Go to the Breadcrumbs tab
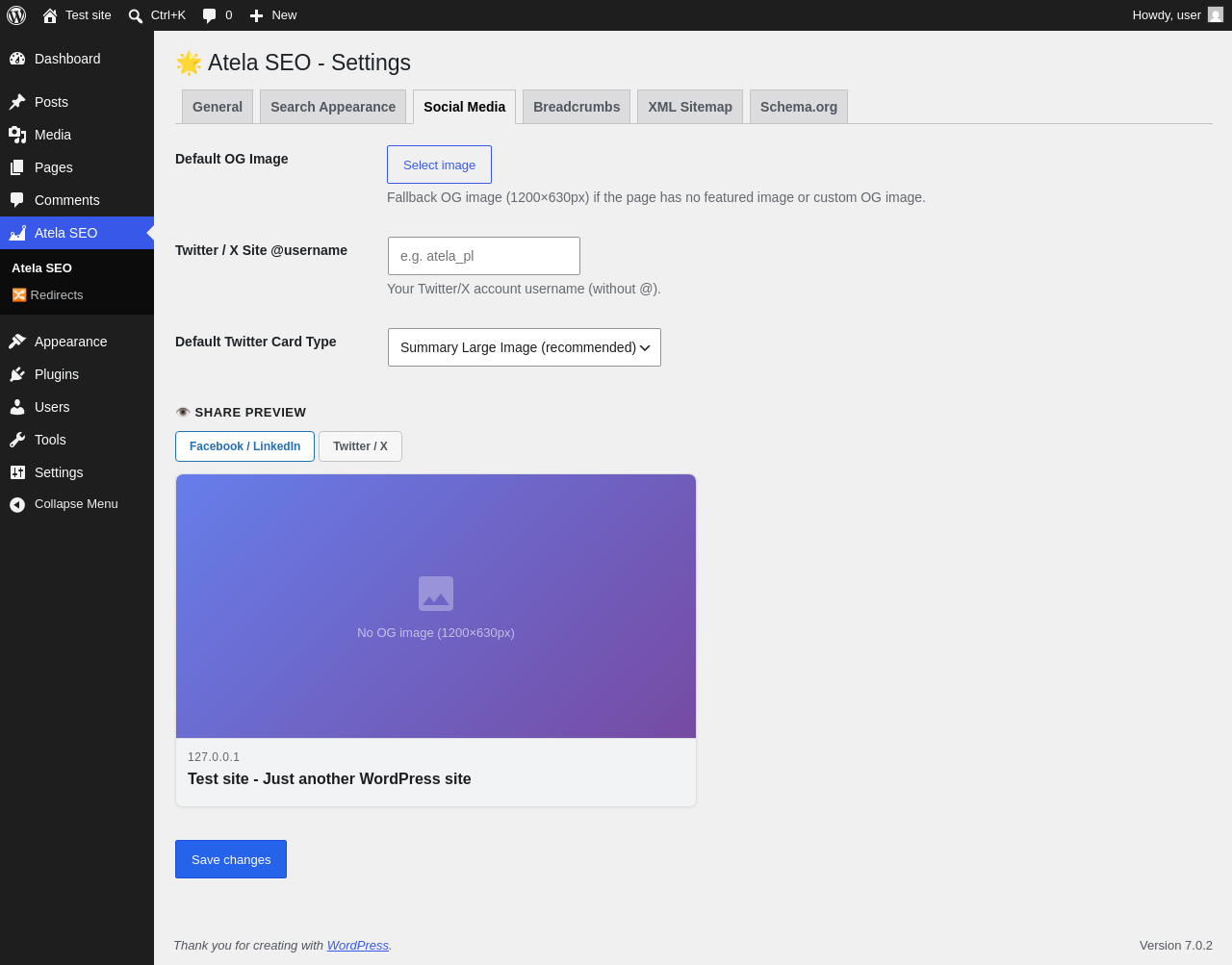1232x965 pixels. click(x=577, y=107)
